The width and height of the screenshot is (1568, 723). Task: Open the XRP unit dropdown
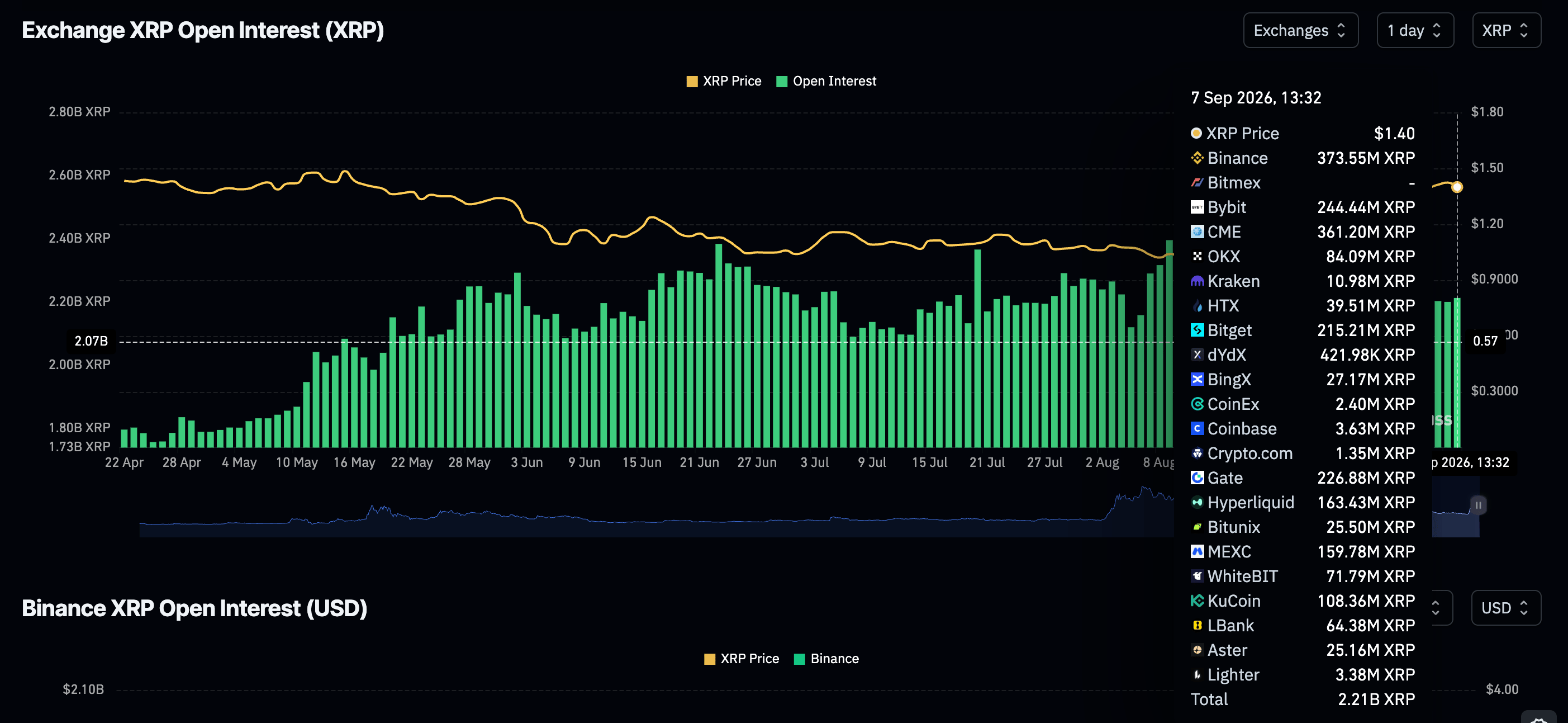[1506, 30]
